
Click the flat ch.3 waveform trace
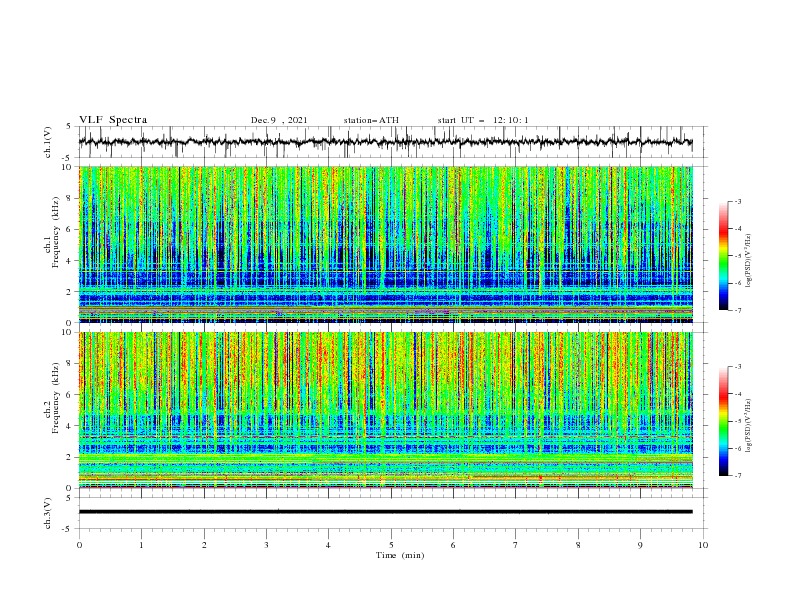pyautogui.click(x=386, y=512)
